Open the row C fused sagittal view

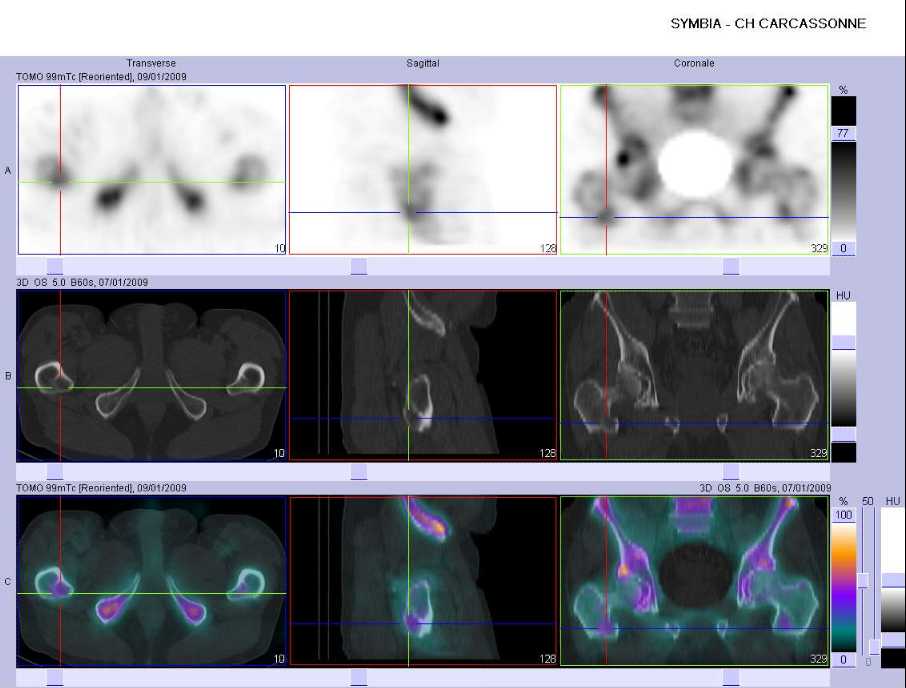pyautogui.click(x=423, y=581)
